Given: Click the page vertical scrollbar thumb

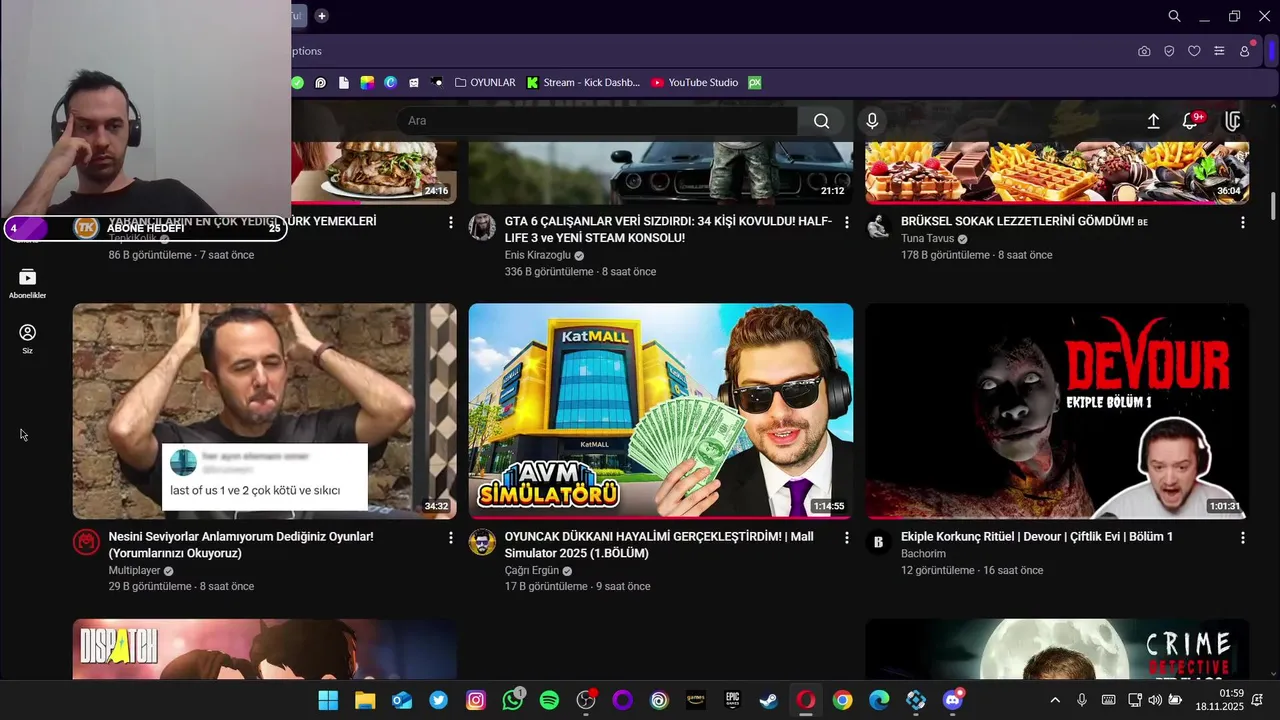Looking at the screenshot, I should click(x=1273, y=205).
